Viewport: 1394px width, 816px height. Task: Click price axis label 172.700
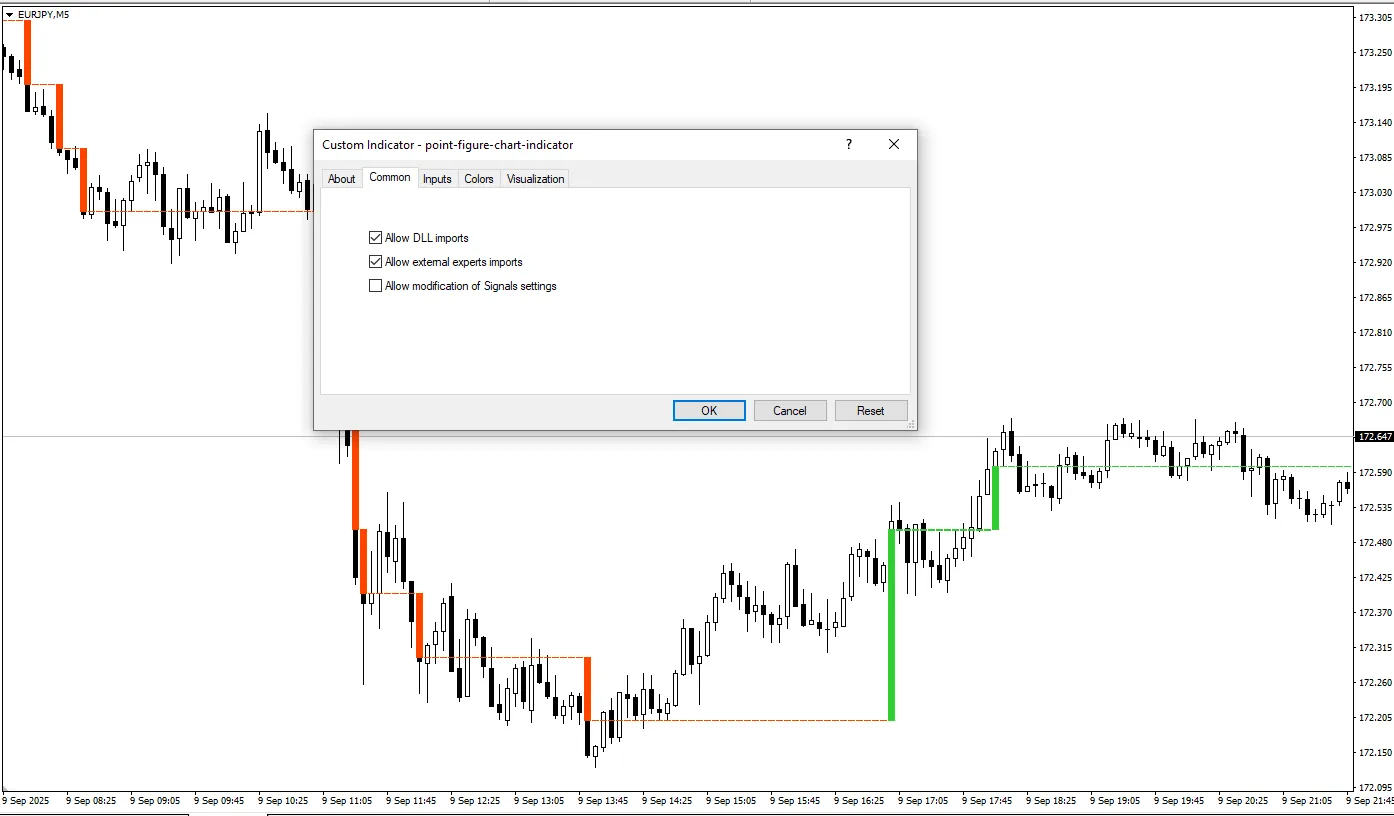(1376, 403)
